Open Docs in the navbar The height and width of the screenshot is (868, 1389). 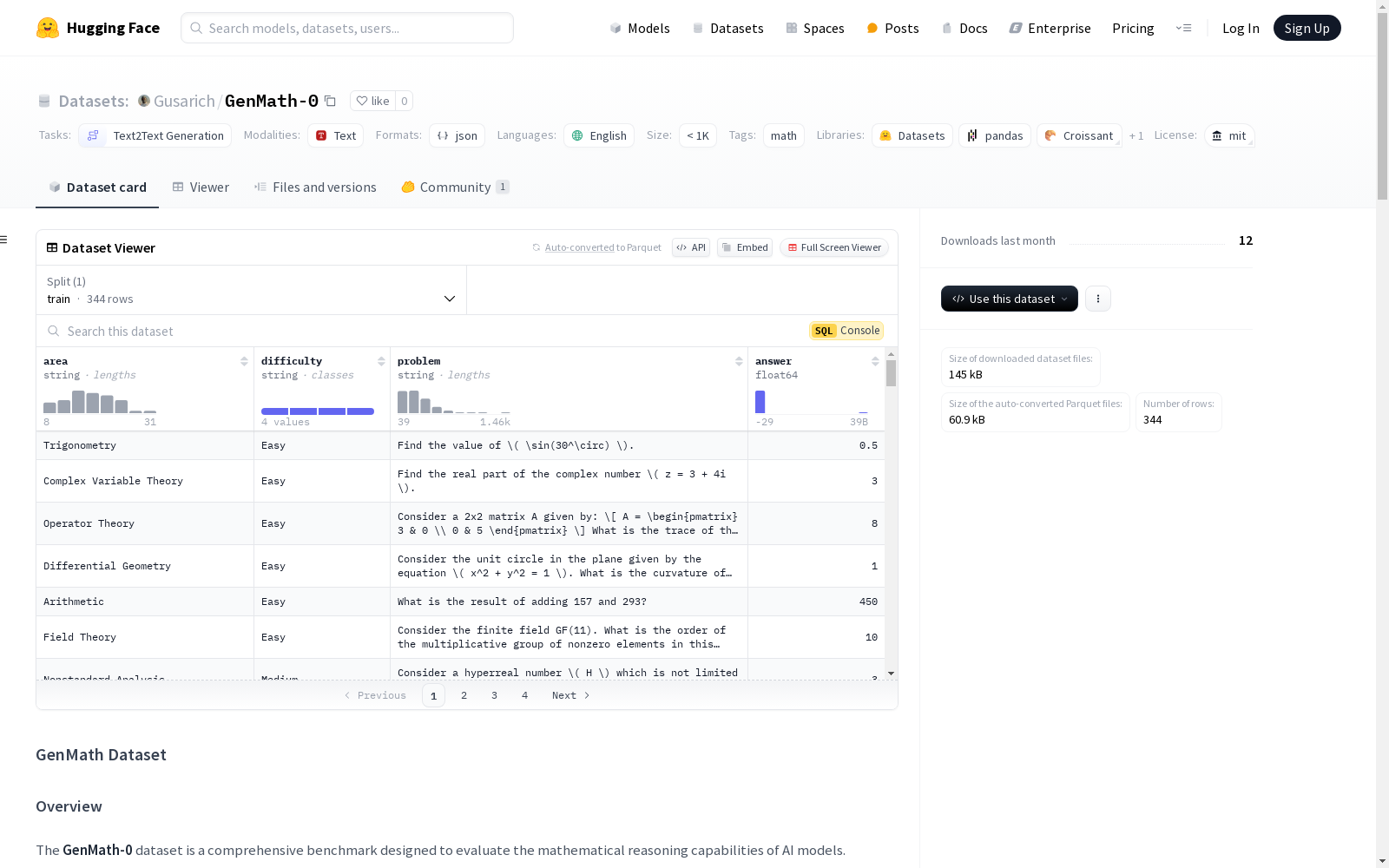(964, 28)
